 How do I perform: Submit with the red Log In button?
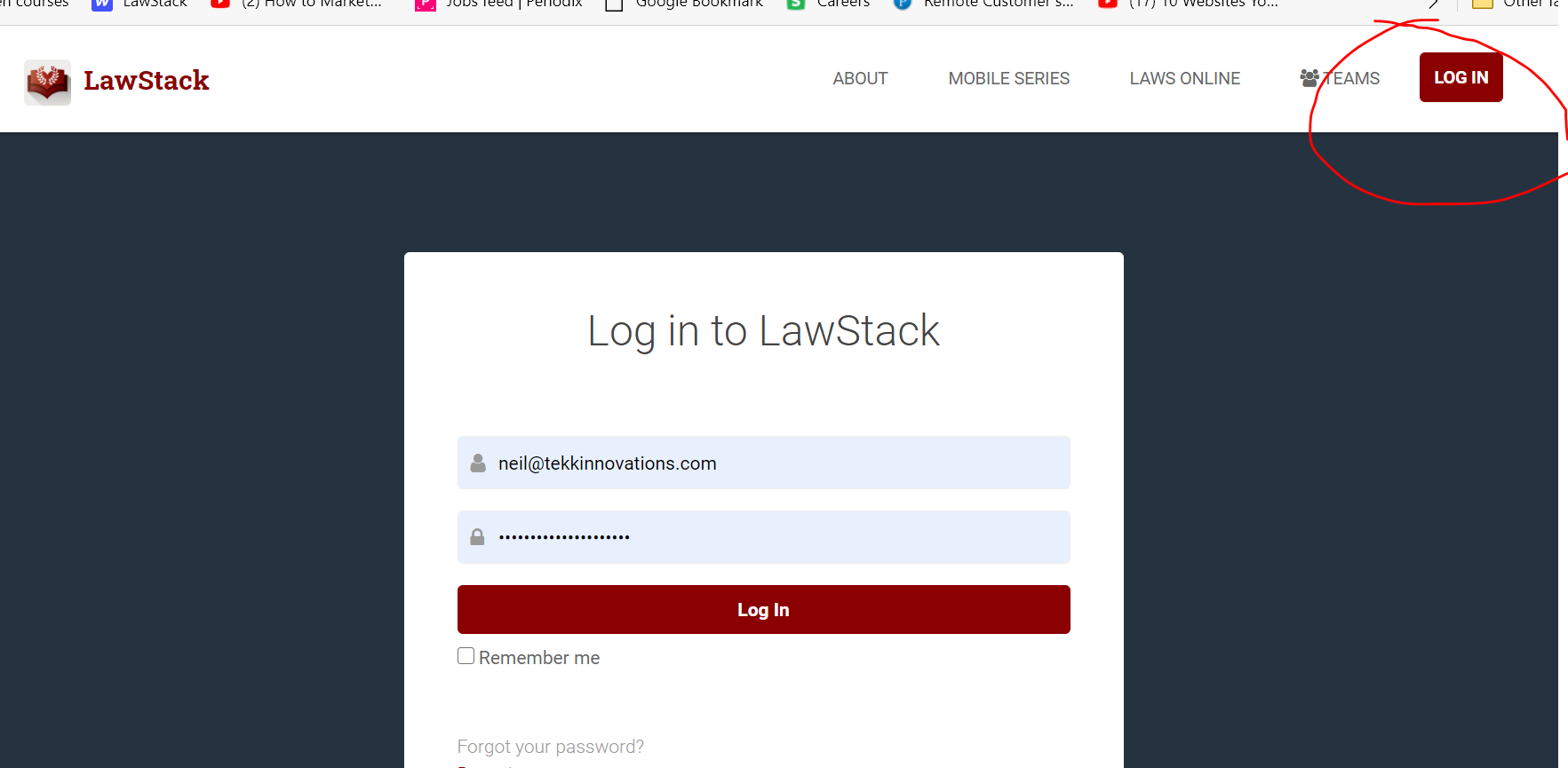(x=763, y=609)
